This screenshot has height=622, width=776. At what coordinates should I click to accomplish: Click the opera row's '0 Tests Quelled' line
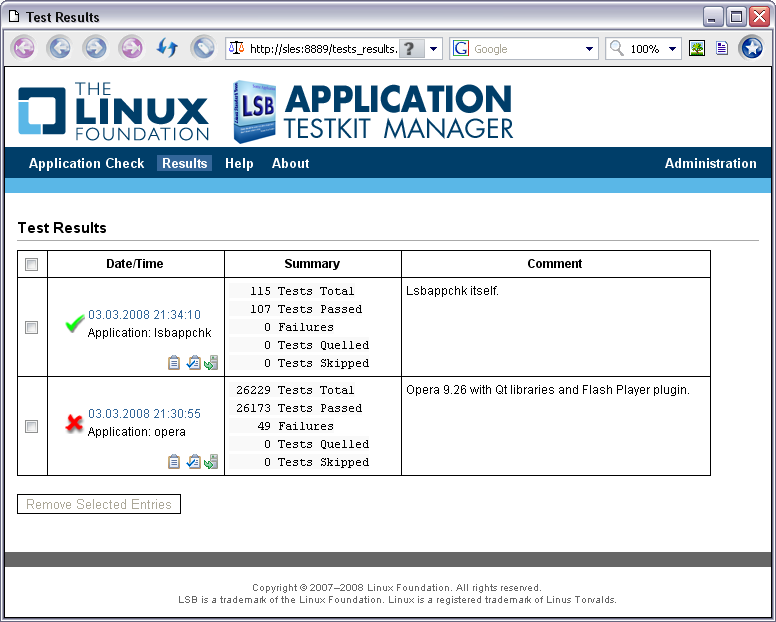tap(317, 444)
